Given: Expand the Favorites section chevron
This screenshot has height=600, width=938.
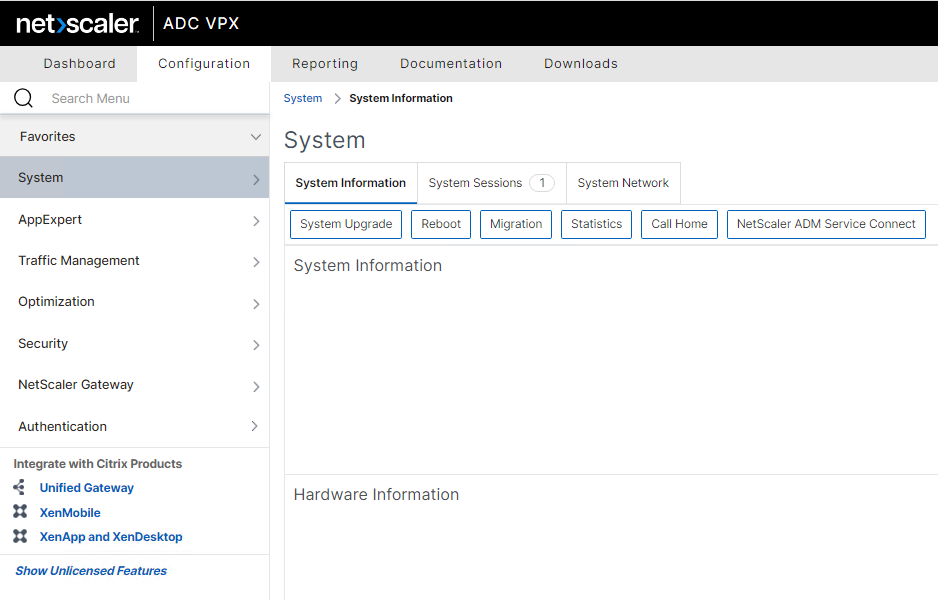Looking at the screenshot, I should [x=256, y=137].
